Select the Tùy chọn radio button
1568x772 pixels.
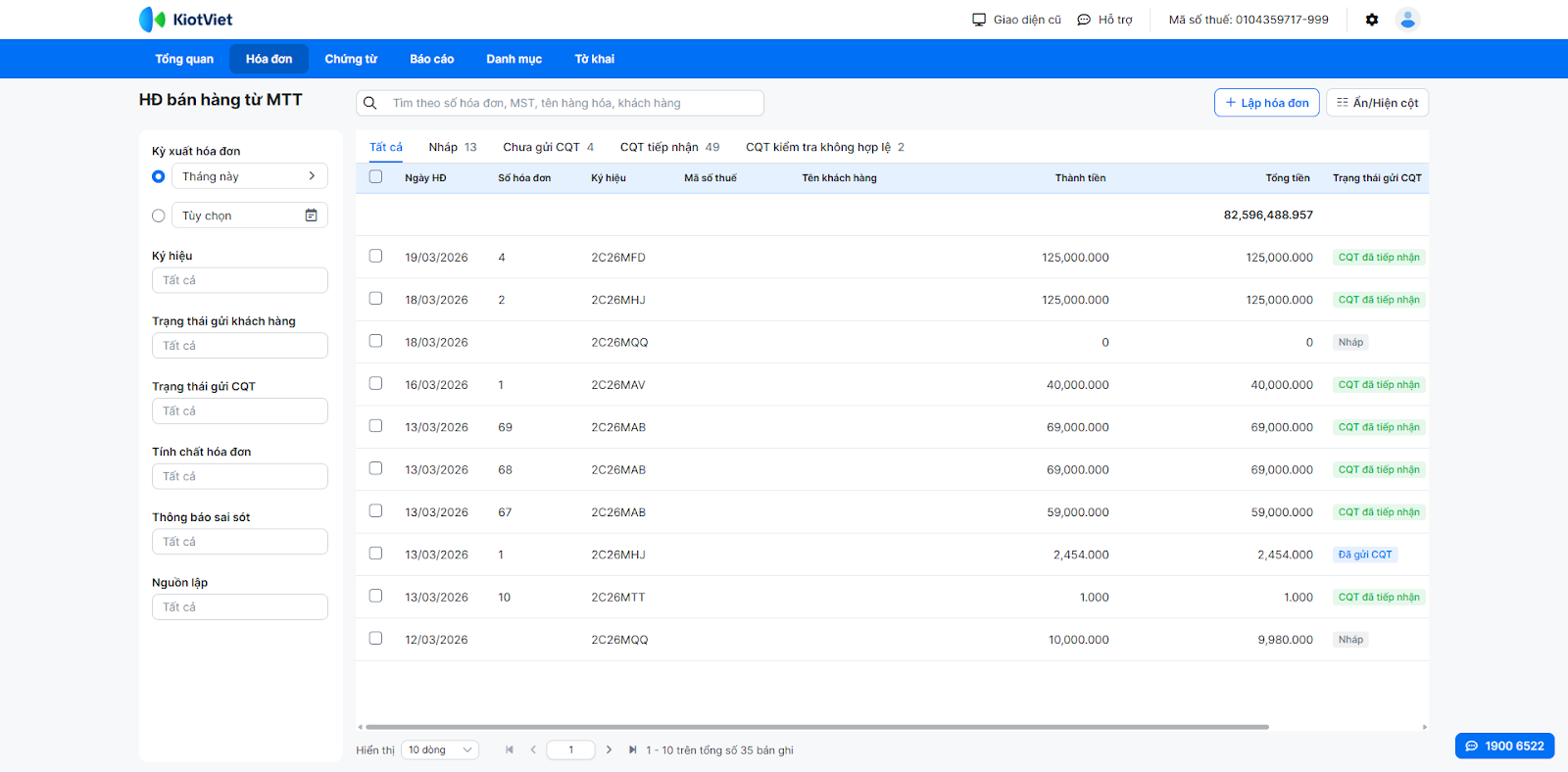pyautogui.click(x=159, y=216)
